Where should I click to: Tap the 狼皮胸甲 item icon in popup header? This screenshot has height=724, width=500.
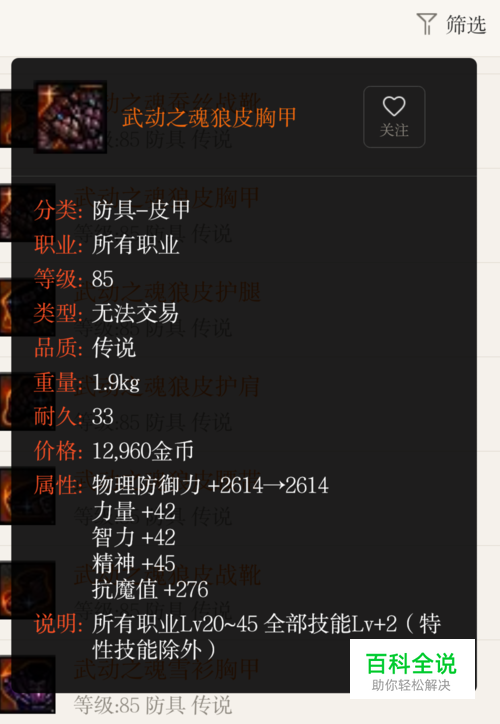point(71,117)
